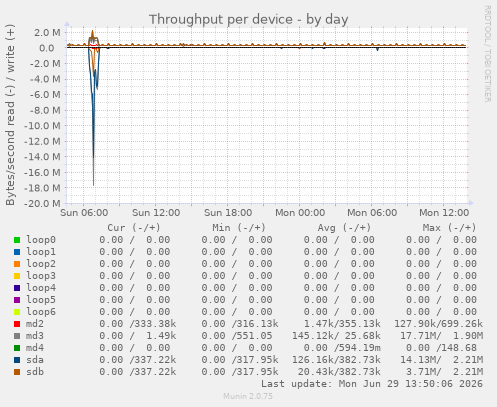Image resolution: width=497 pixels, height=407 pixels.
Task: Click md3 max read value '17.71M/ 1.90M'
Action: 442,336
